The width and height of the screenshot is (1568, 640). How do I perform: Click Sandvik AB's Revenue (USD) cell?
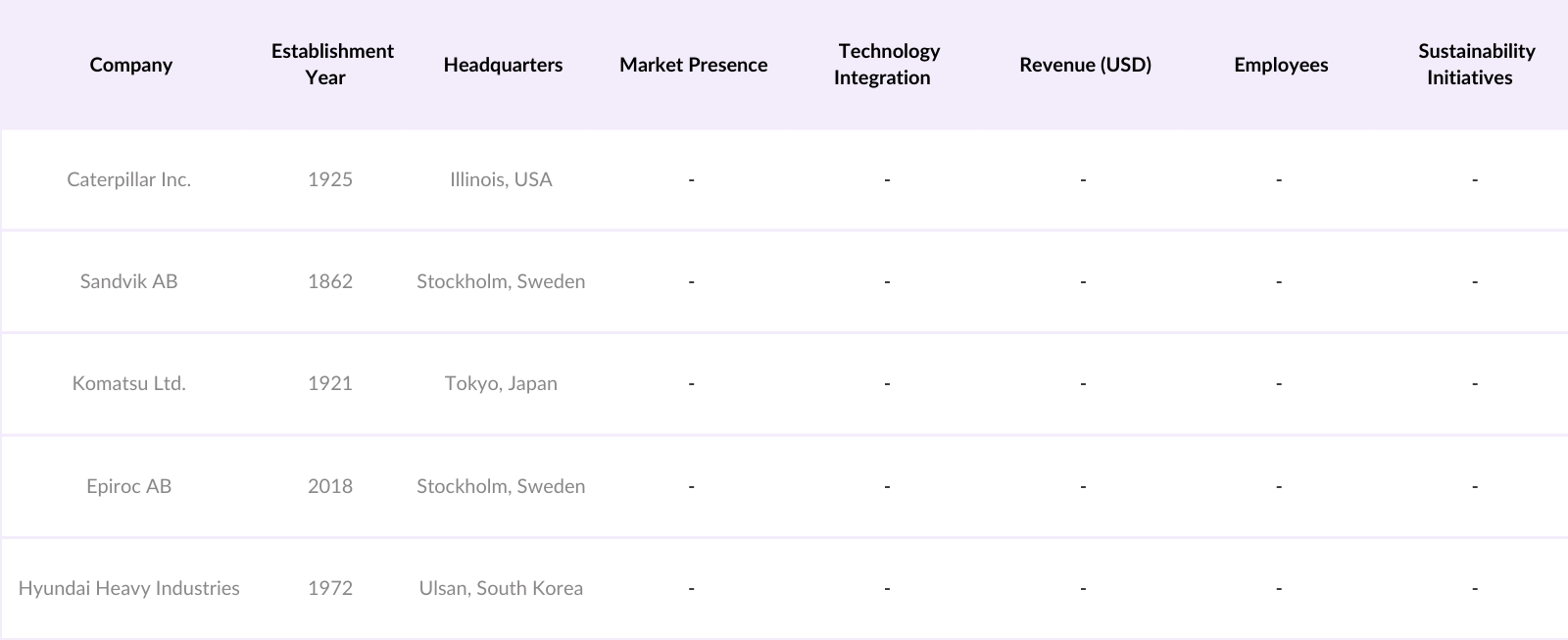[1083, 281]
